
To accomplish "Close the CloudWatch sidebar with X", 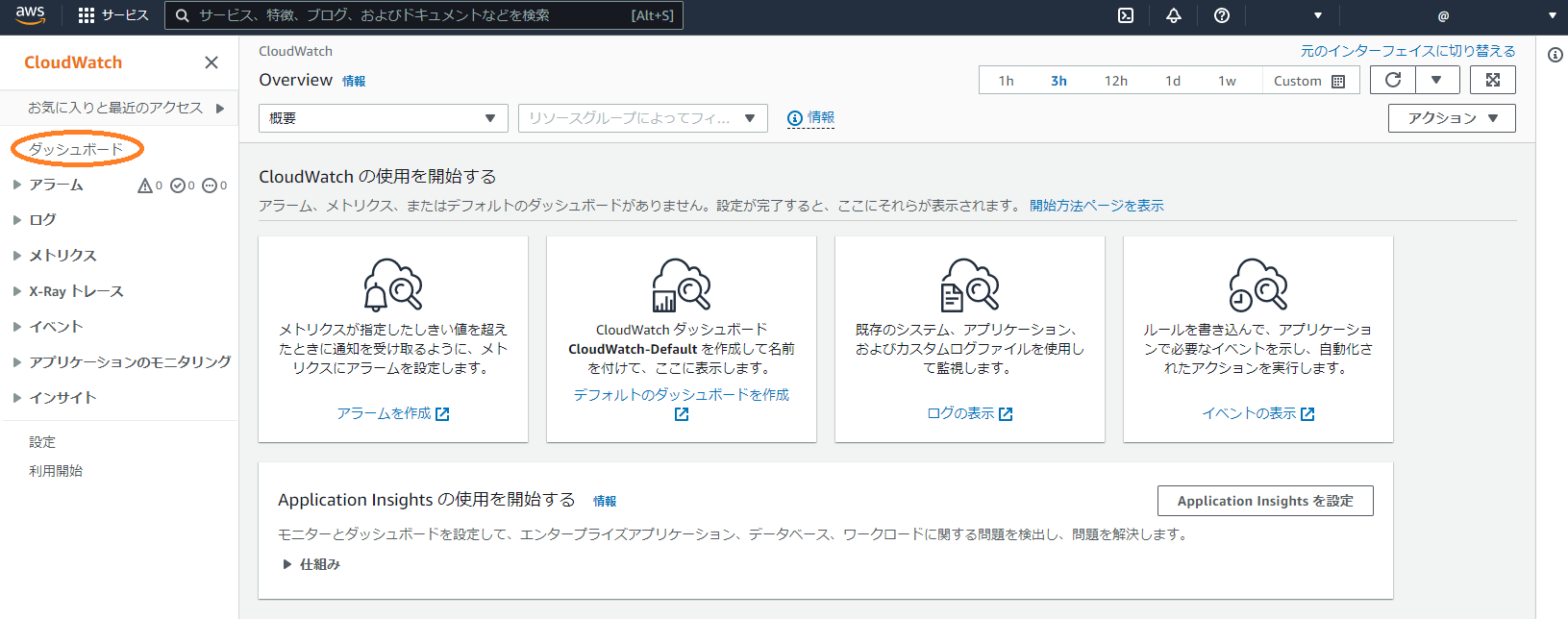I will [x=212, y=62].
